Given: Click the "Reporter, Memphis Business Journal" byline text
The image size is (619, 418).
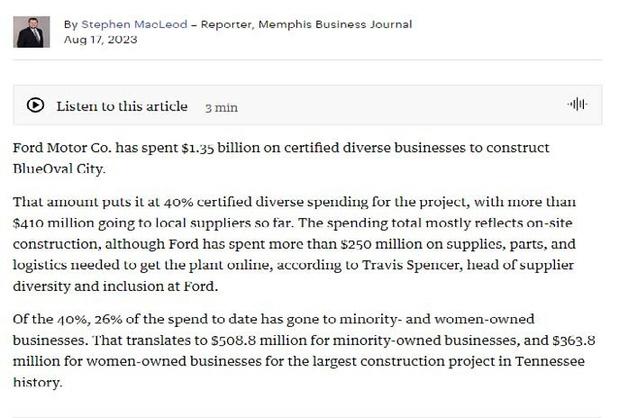Looking at the screenshot, I should [306, 24].
